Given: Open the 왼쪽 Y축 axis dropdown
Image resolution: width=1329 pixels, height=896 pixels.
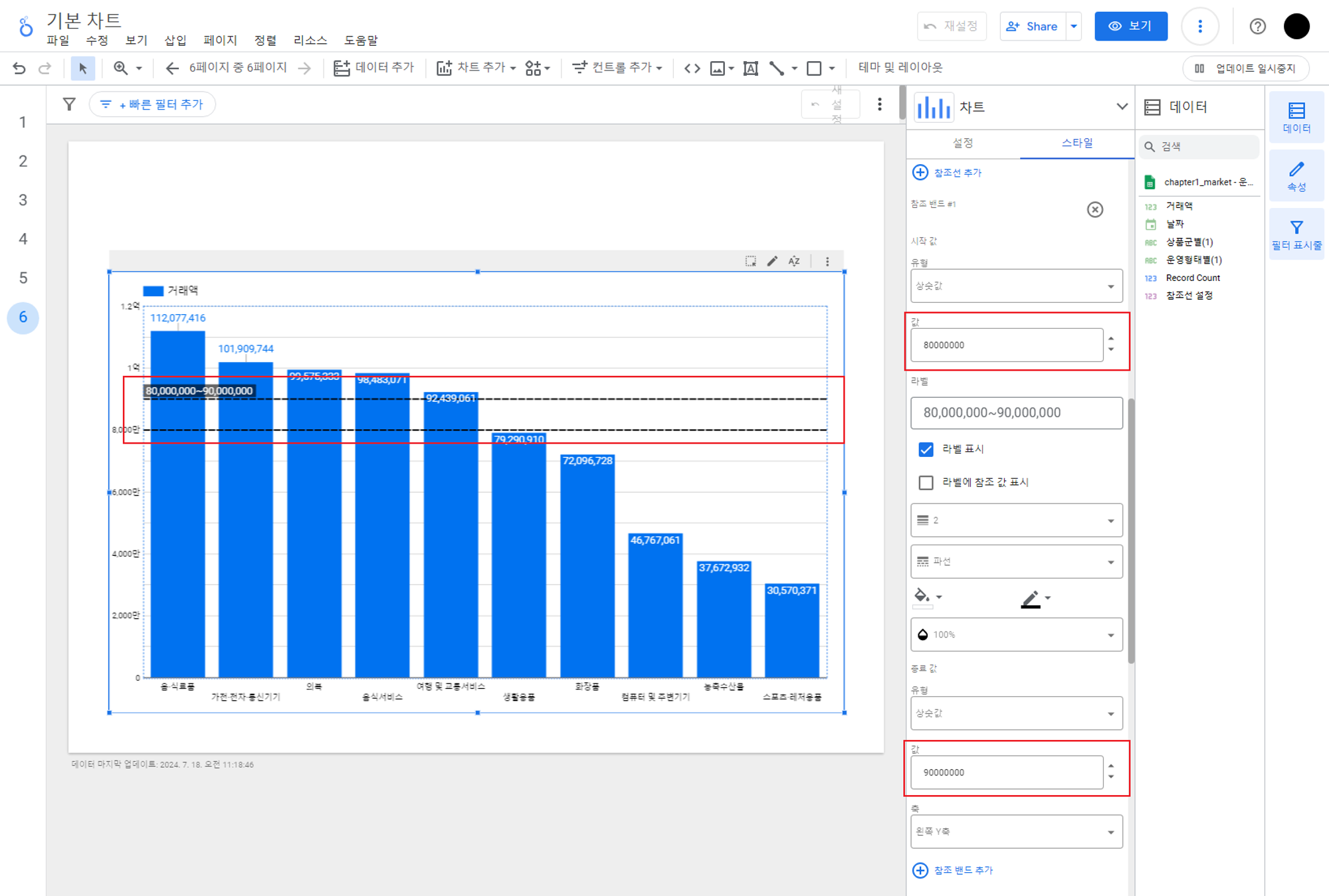Looking at the screenshot, I should (1016, 832).
